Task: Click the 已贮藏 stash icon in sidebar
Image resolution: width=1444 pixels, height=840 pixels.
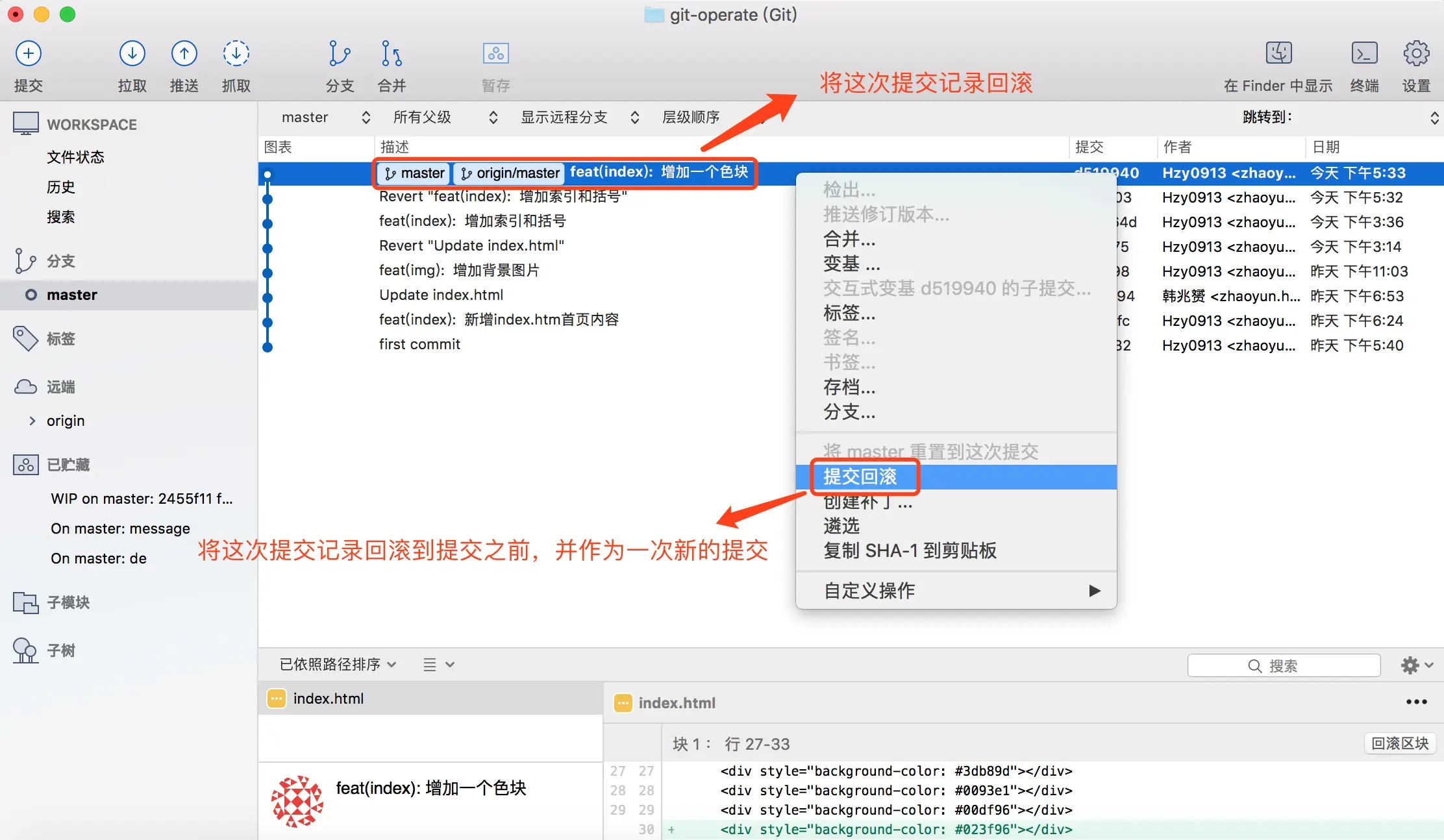Action: [x=26, y=465]
